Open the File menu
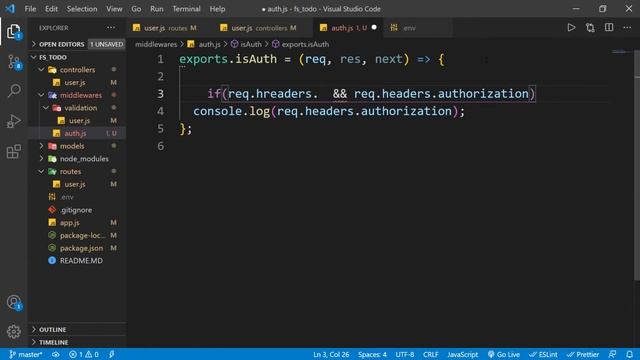 click(x=30, y=9)
